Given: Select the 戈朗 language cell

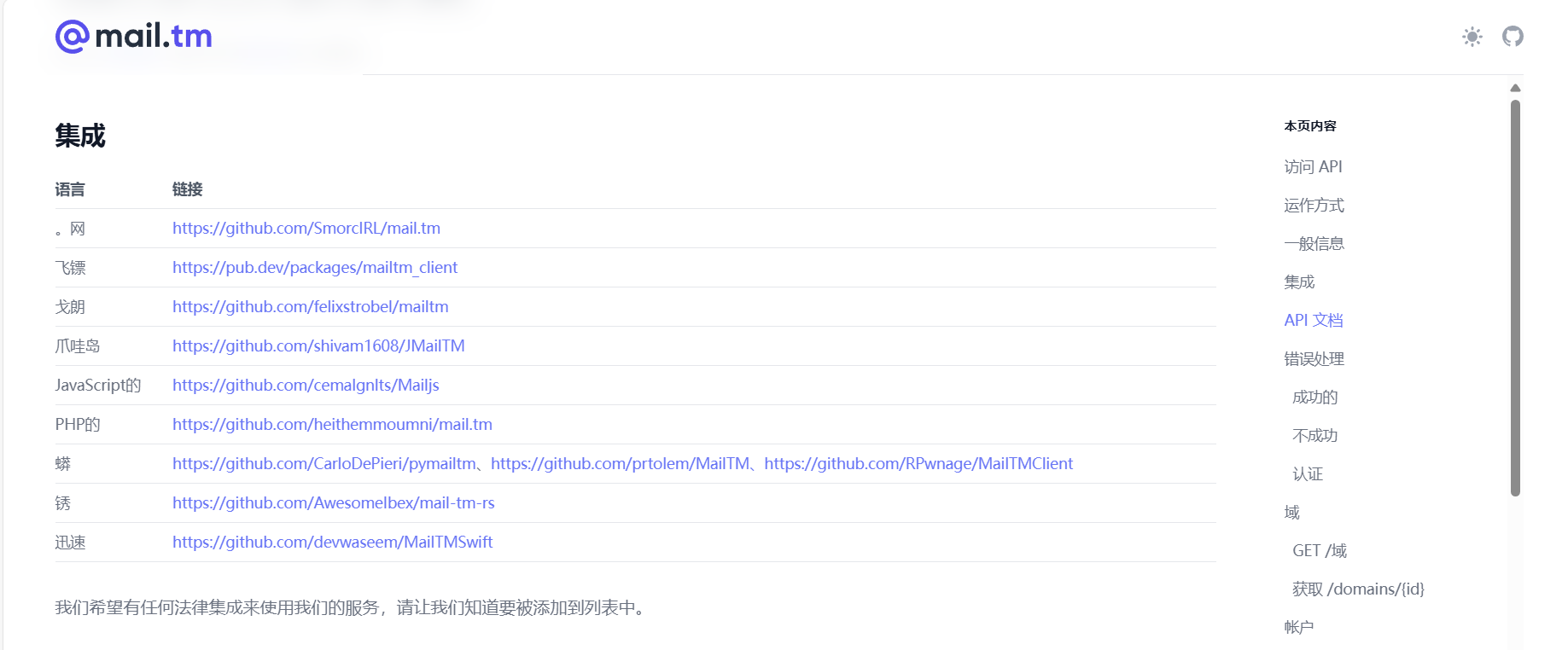Looking at the screenshot, I should click(x=70, y=306).
